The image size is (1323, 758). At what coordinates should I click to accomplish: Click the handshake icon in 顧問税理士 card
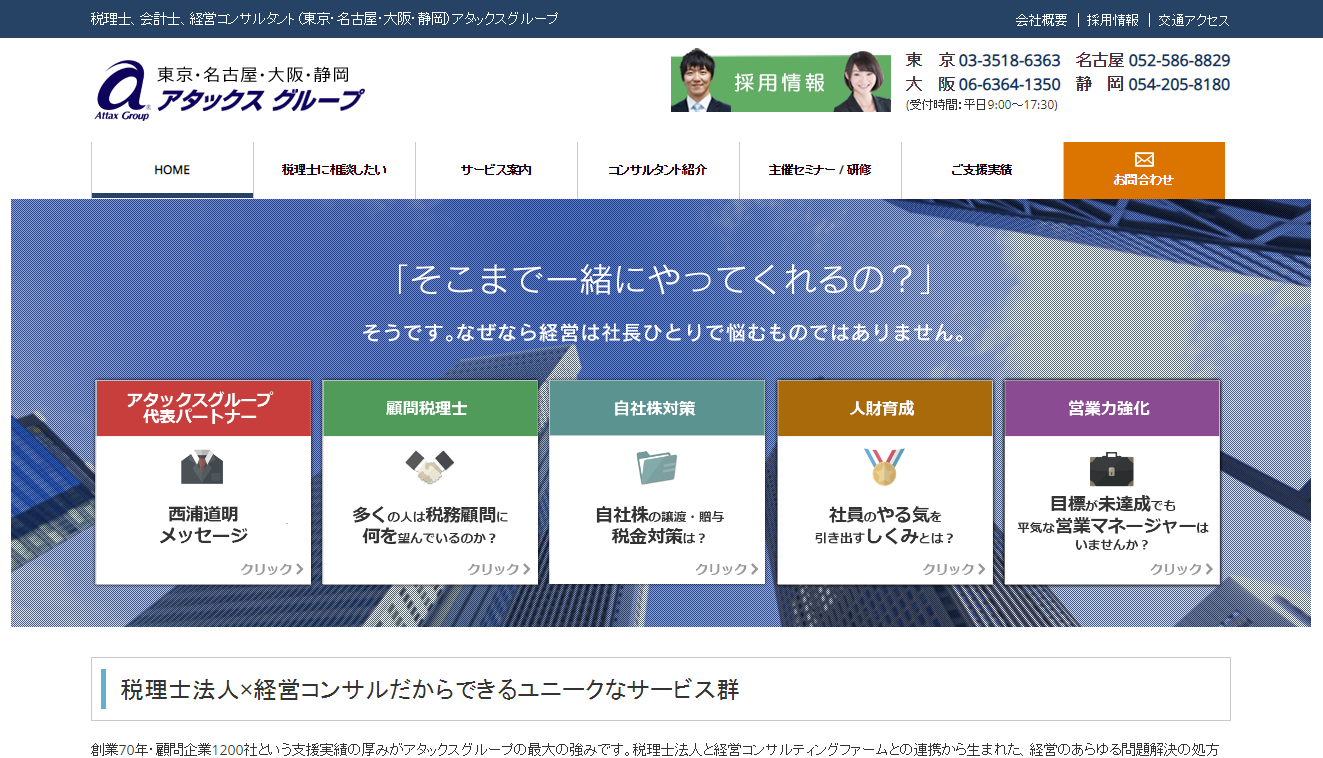[x=430, y=466]
